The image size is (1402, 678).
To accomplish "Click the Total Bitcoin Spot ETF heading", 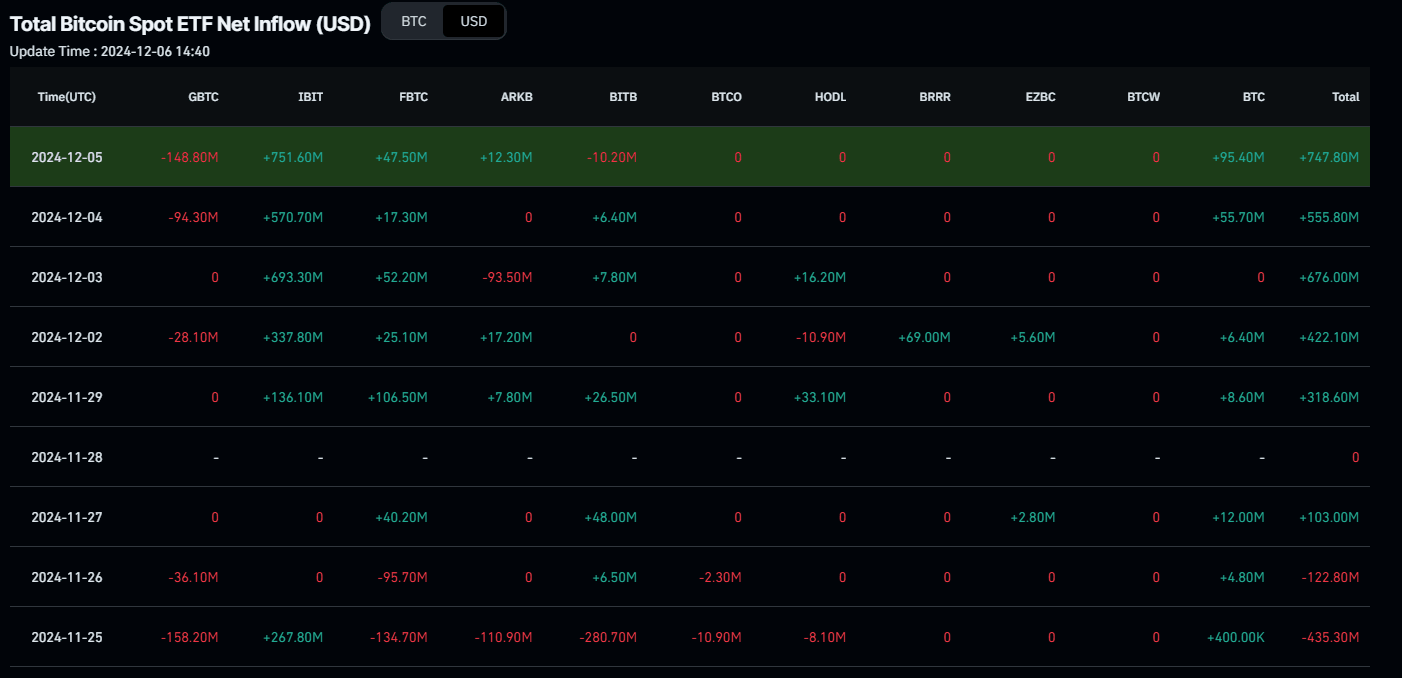I will pyautogui.click(x=190, y=23).
